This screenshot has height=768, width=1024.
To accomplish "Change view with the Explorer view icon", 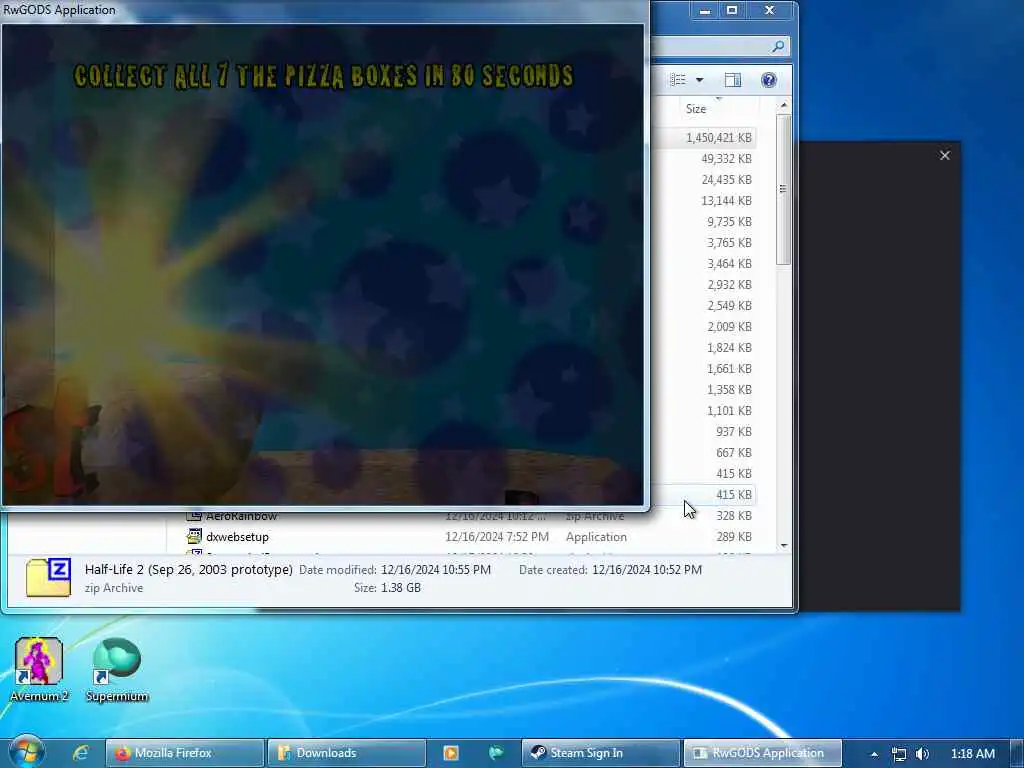I will [x=679, y=80].
